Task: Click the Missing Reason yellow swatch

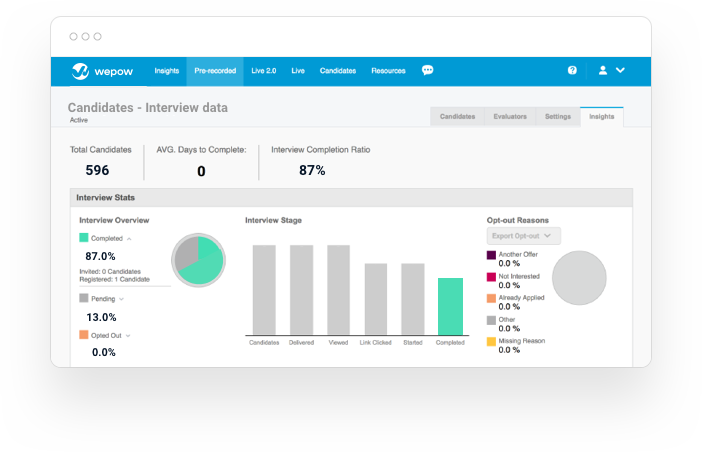Action: 491,341
